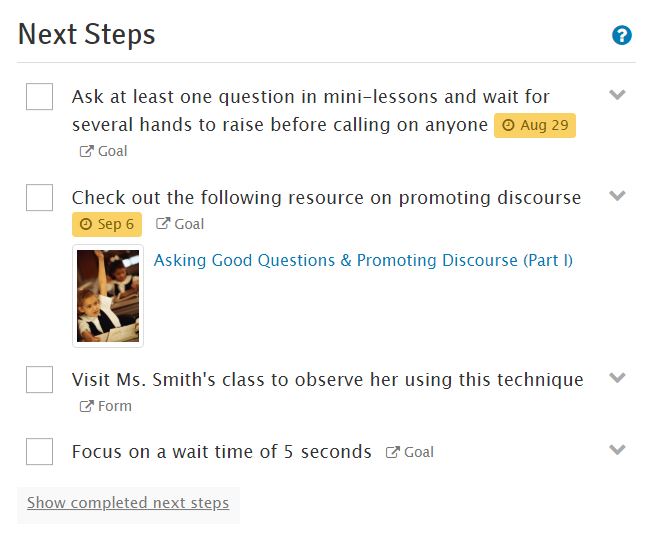The height and width of the screenshot is (545, 651).
Task: Mark the 5 seconds wait time step complete
Action: point(39,451)
